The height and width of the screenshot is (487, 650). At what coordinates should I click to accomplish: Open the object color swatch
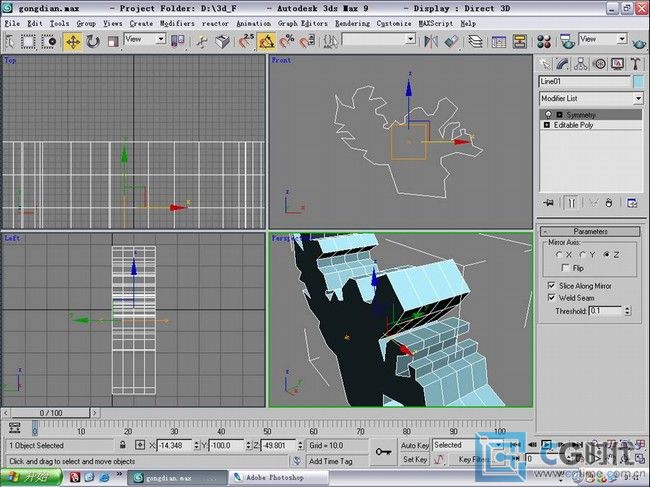coord(639,81)
